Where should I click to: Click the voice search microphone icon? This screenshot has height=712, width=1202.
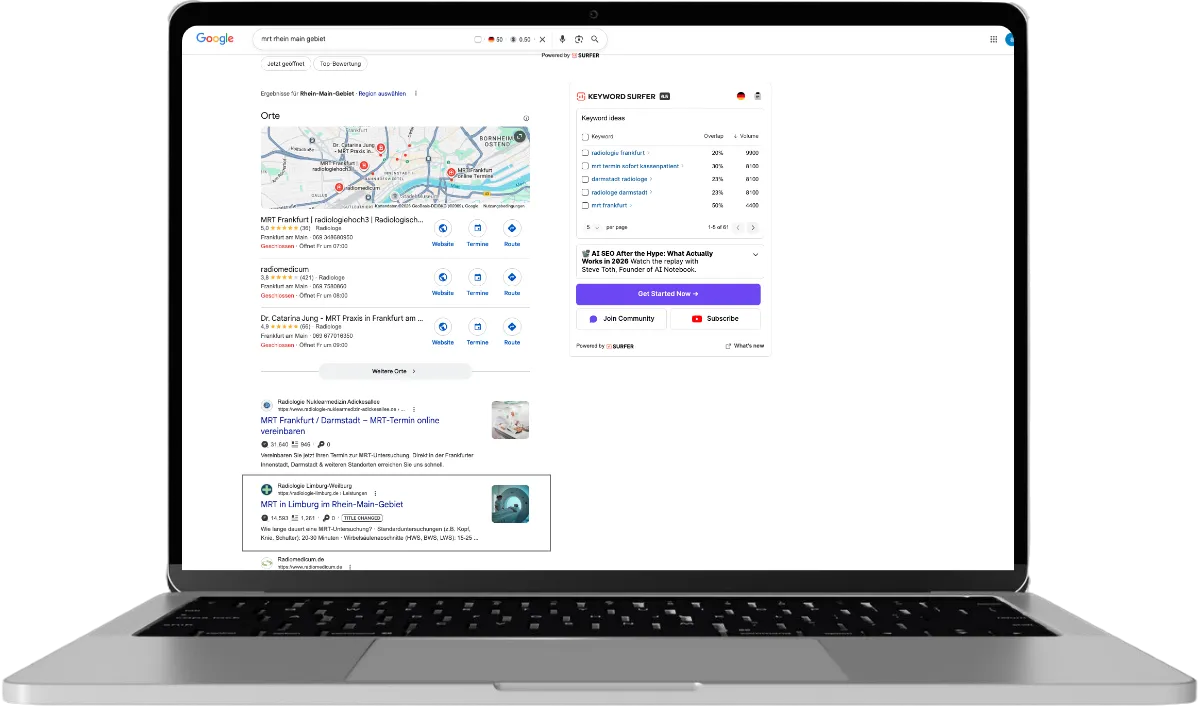(562, 39)
